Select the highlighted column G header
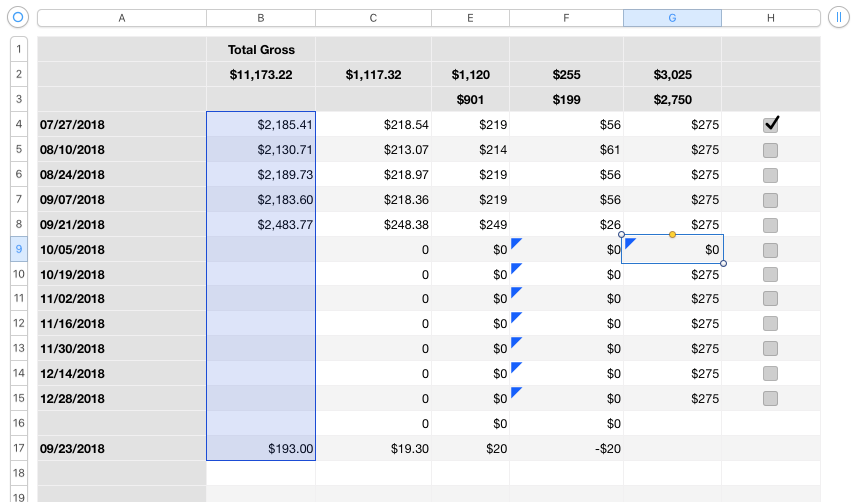This screenshot has width=857, height=502. coord(672,18)
